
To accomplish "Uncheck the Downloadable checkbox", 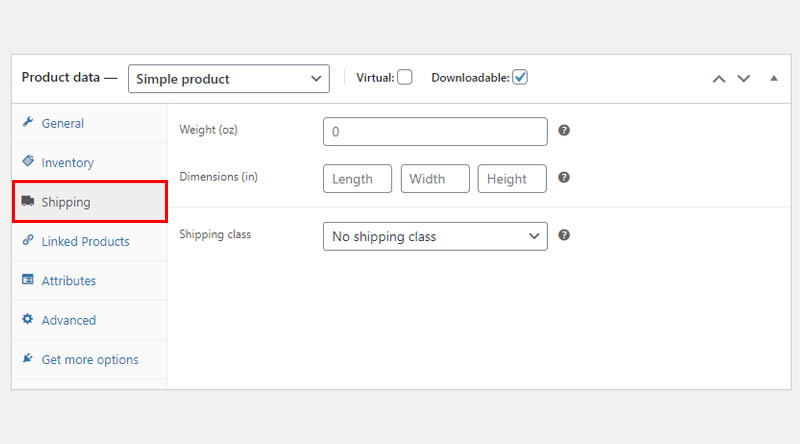I will (x=520, y=78).
